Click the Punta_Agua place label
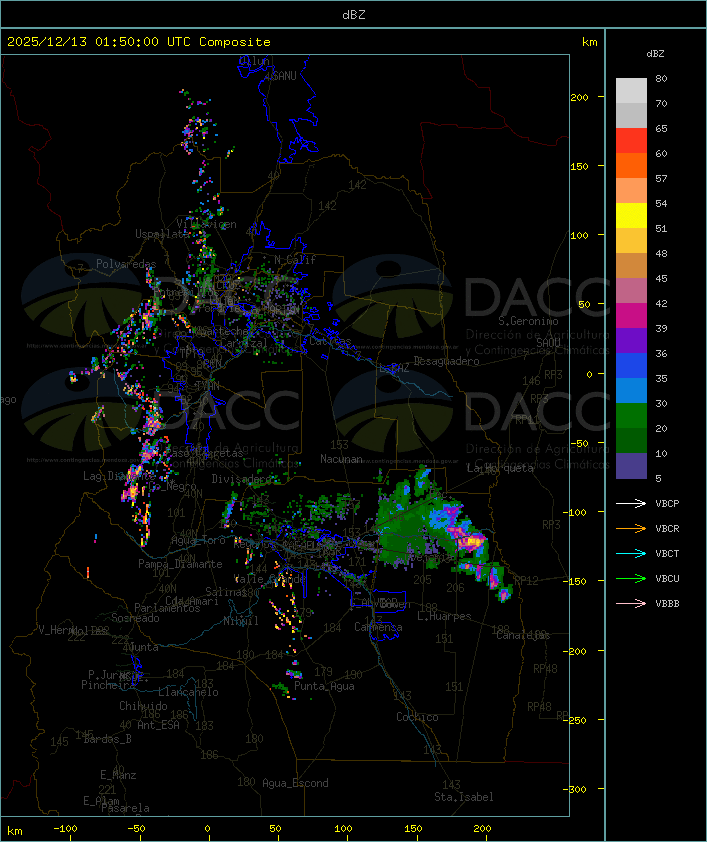The height and width of the screenshot is (842, 707). pyautogui.click(x=324, y=686)
